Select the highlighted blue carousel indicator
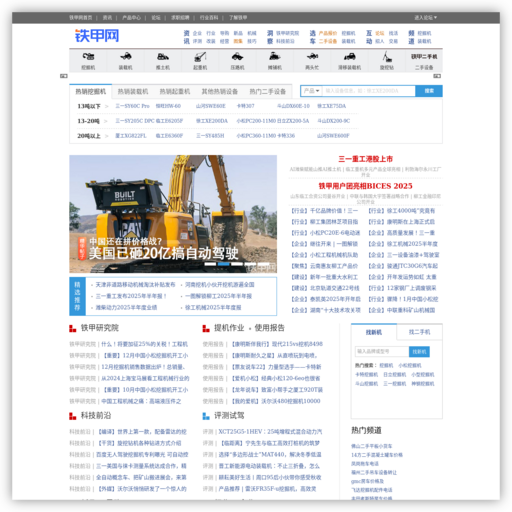 click(224, 264)
